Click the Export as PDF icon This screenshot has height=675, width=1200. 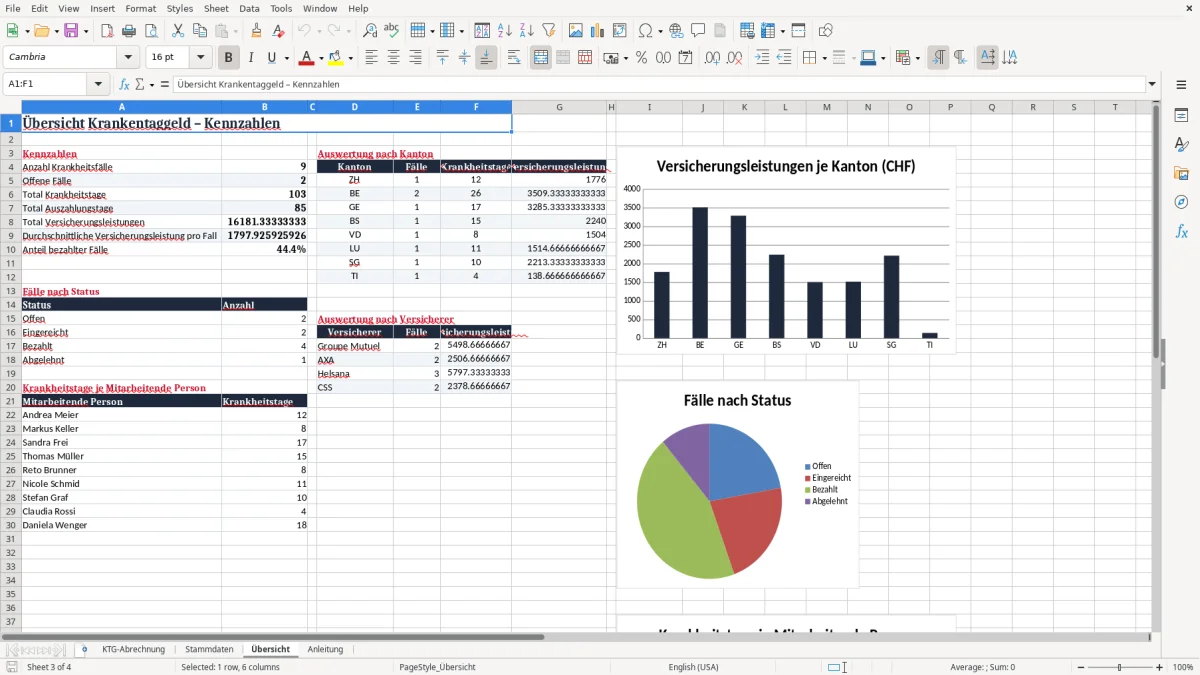pos(107,31)
